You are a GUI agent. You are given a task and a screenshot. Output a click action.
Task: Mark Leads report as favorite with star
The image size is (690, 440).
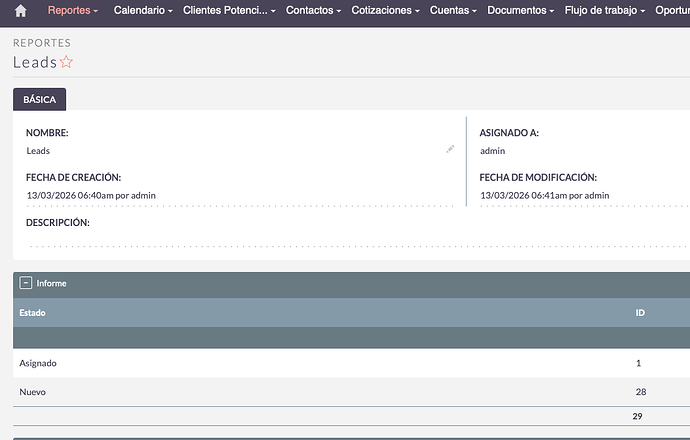tap(67, 62)
